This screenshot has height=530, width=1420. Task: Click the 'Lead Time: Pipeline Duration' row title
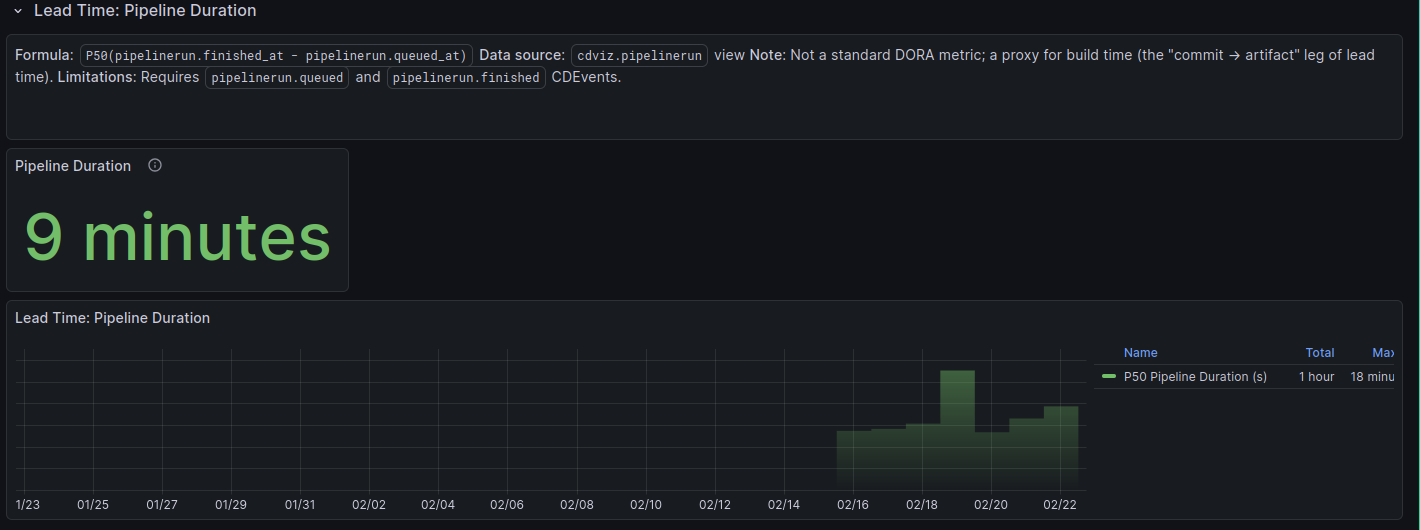tap(145, 11)
